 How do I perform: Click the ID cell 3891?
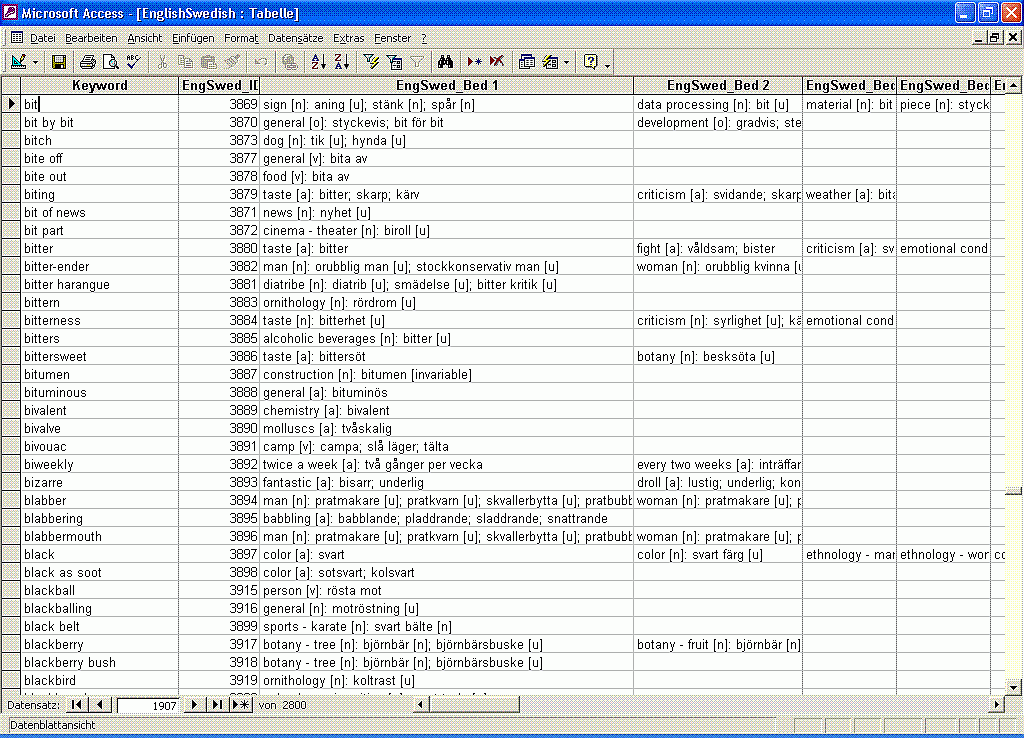tap(219, 447)
